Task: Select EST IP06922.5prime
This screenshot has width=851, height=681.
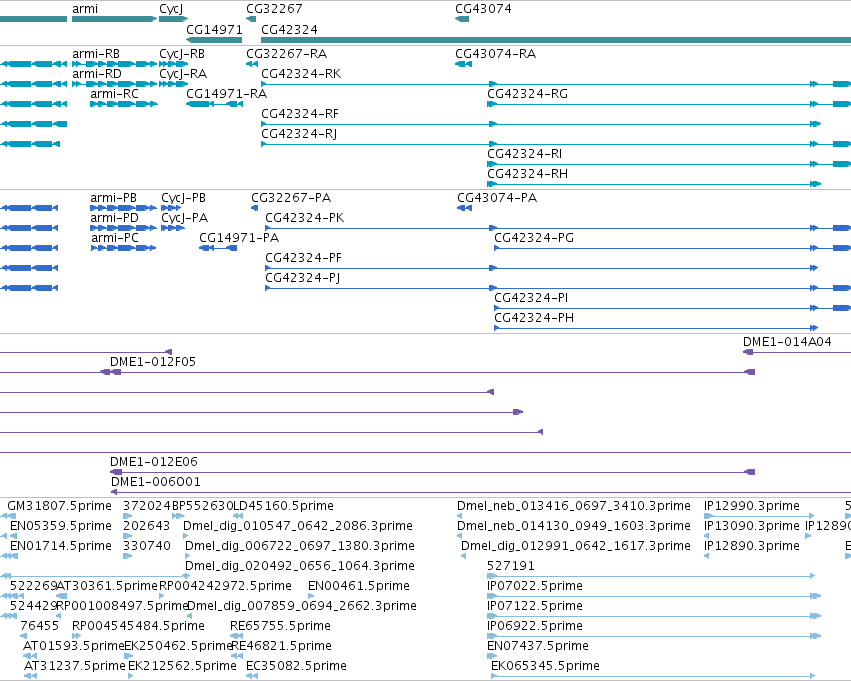Action: click(x=535, y=627)
